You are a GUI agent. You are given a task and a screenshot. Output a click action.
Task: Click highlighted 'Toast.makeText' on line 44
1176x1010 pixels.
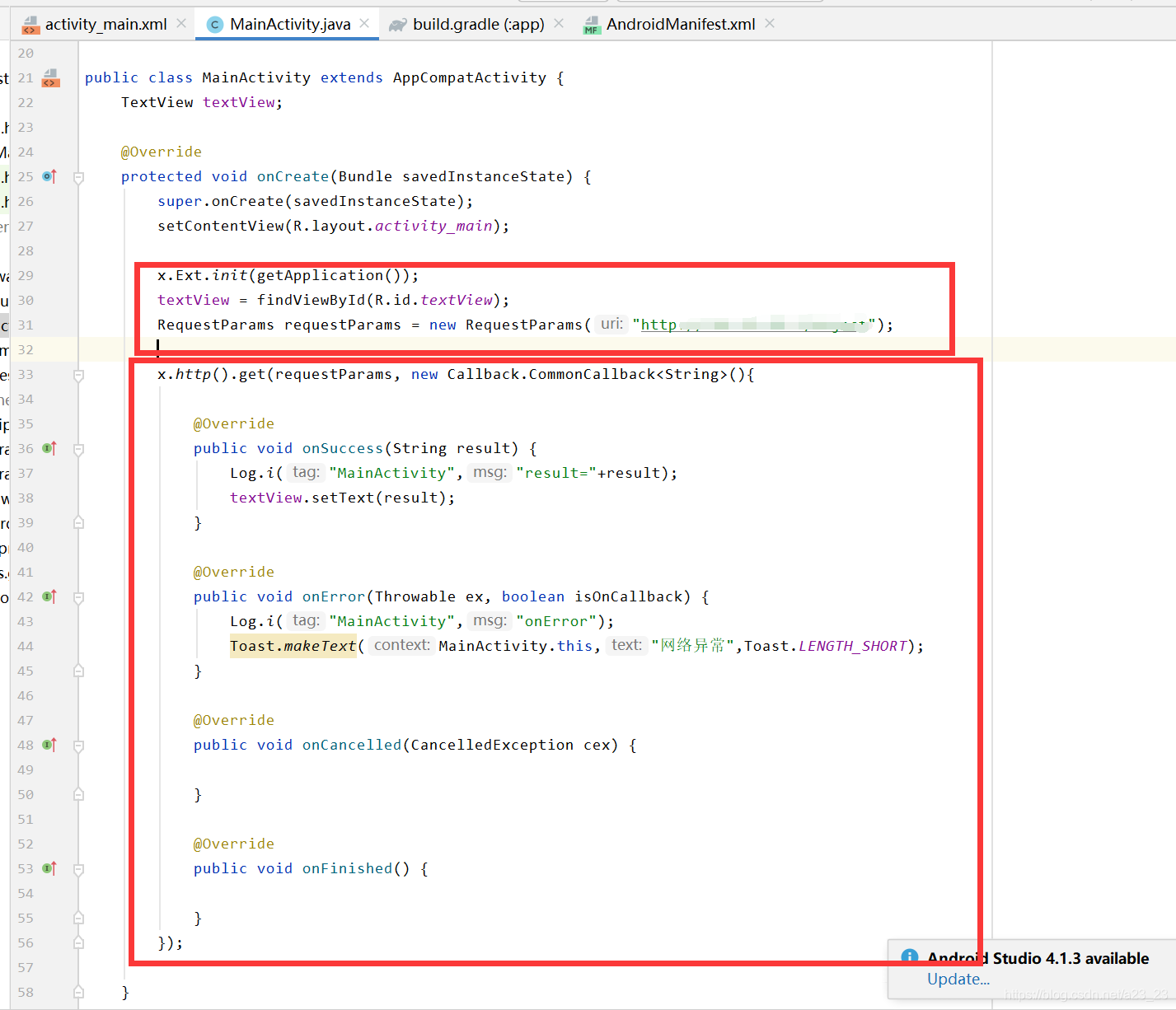pos(293,646)
